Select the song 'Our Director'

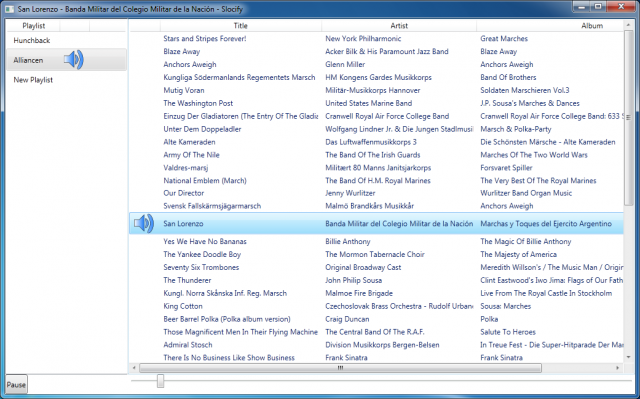click(x=184, y=193)
